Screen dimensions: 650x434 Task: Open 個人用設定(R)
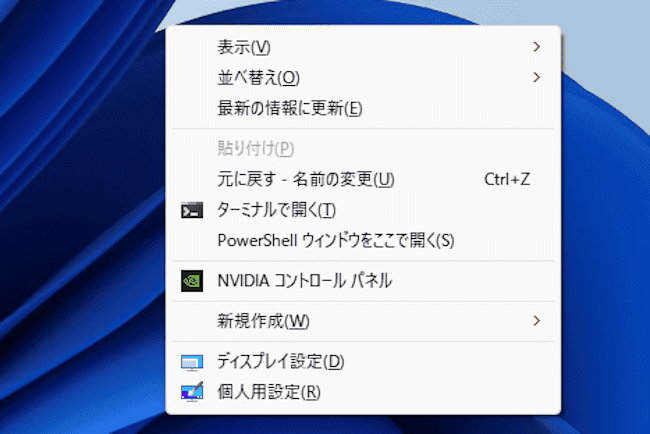(x=363, y=392)
